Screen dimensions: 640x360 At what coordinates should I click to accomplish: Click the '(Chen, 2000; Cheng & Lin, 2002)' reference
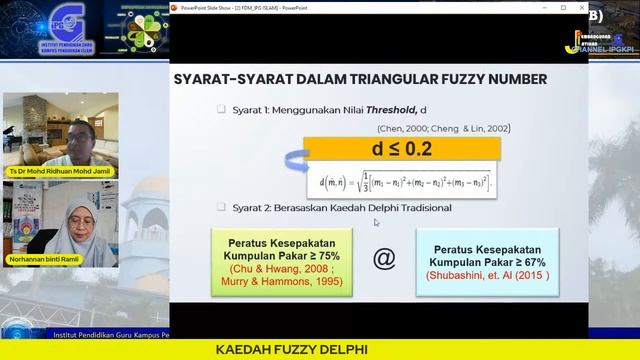click(x=444, y=129)
